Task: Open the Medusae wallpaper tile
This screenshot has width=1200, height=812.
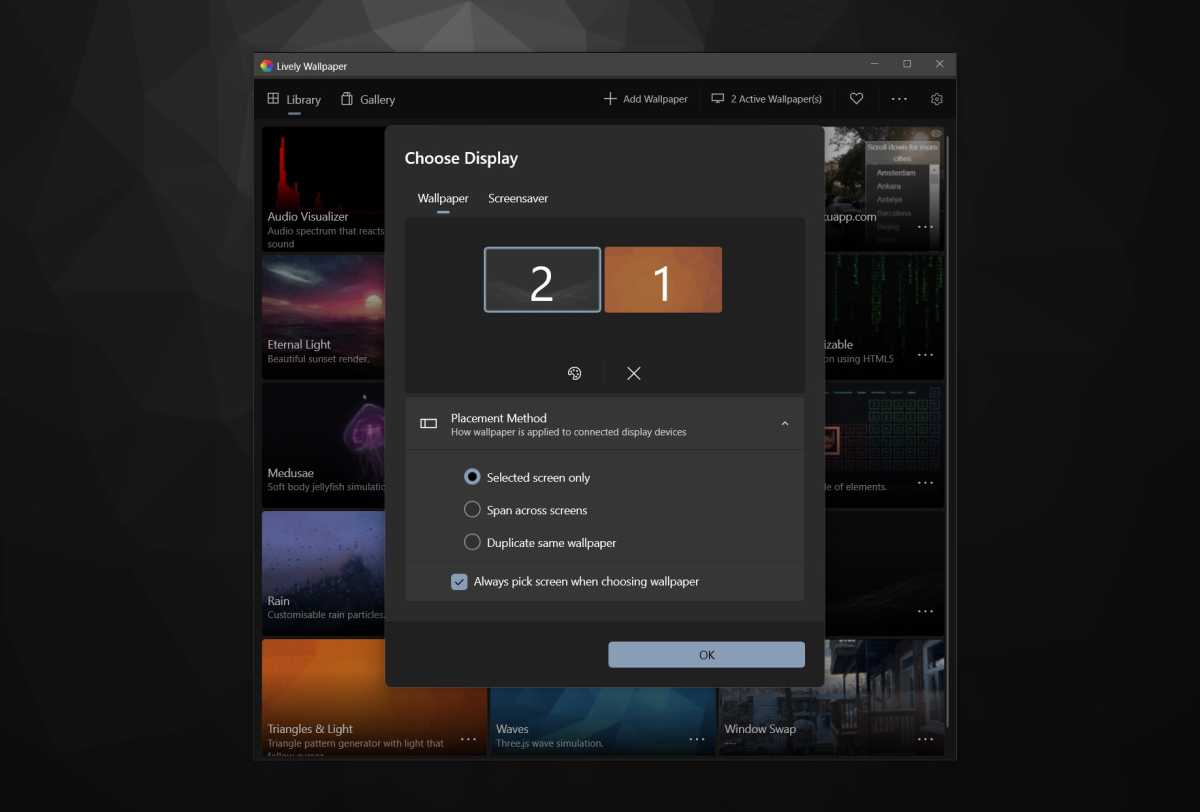Action: (323, 445)
